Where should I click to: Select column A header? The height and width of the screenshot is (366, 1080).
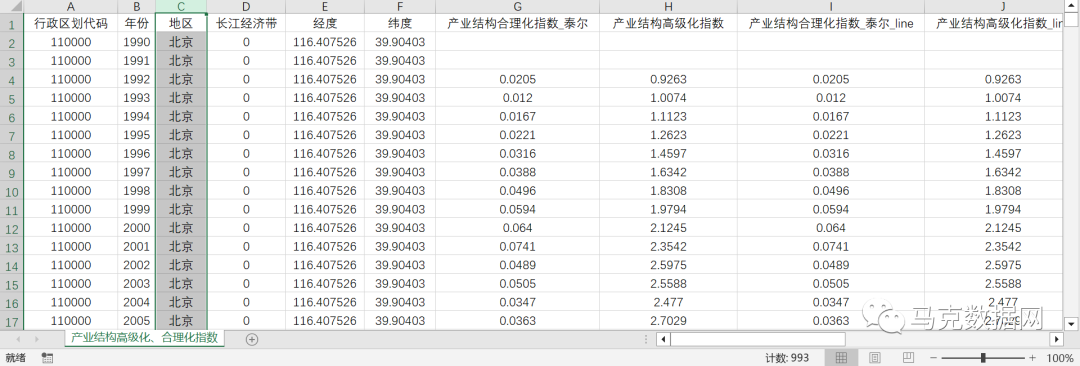tap(71, 6)
